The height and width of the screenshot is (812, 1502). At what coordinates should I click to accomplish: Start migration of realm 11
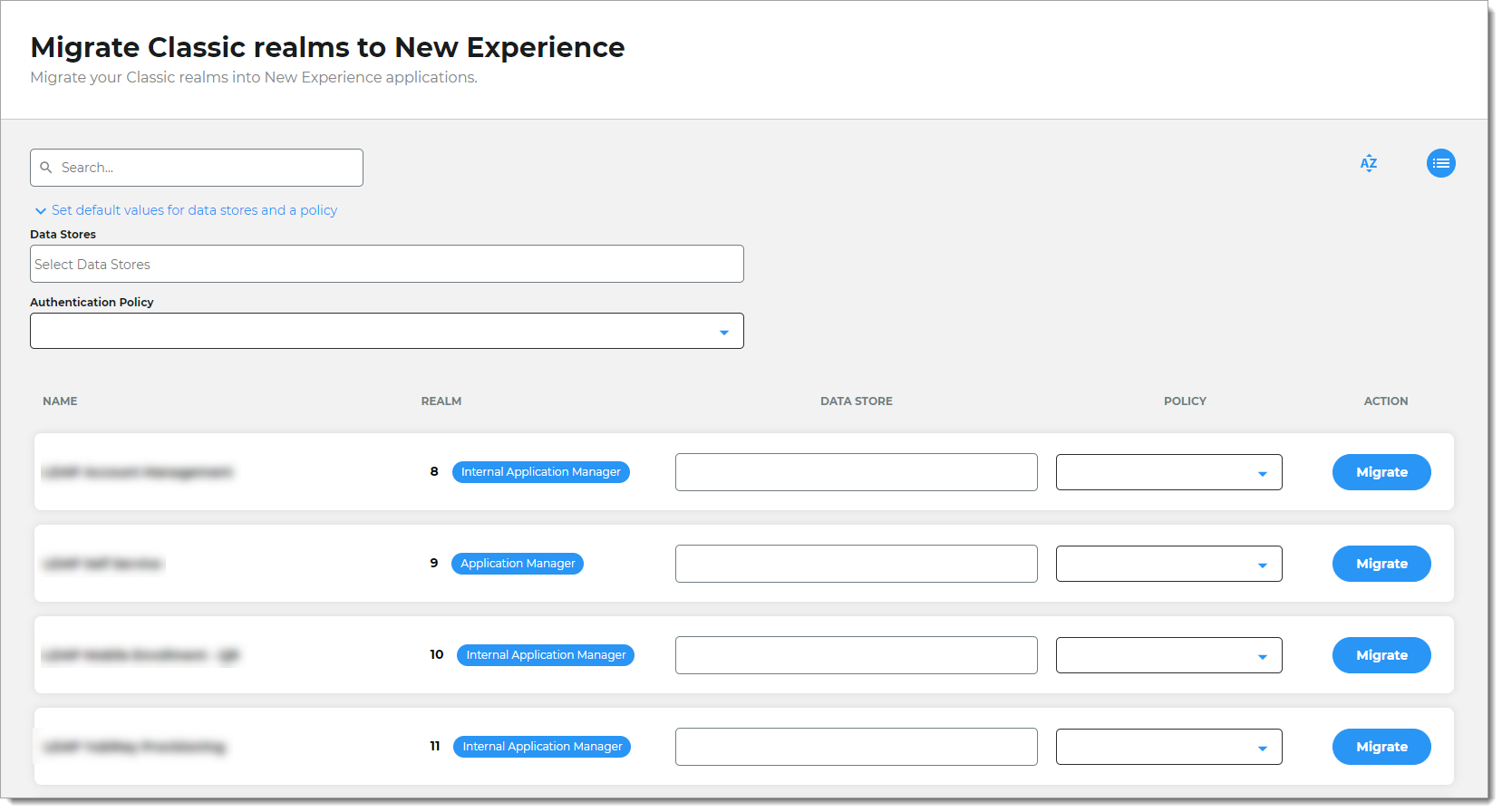[1381, 748]
